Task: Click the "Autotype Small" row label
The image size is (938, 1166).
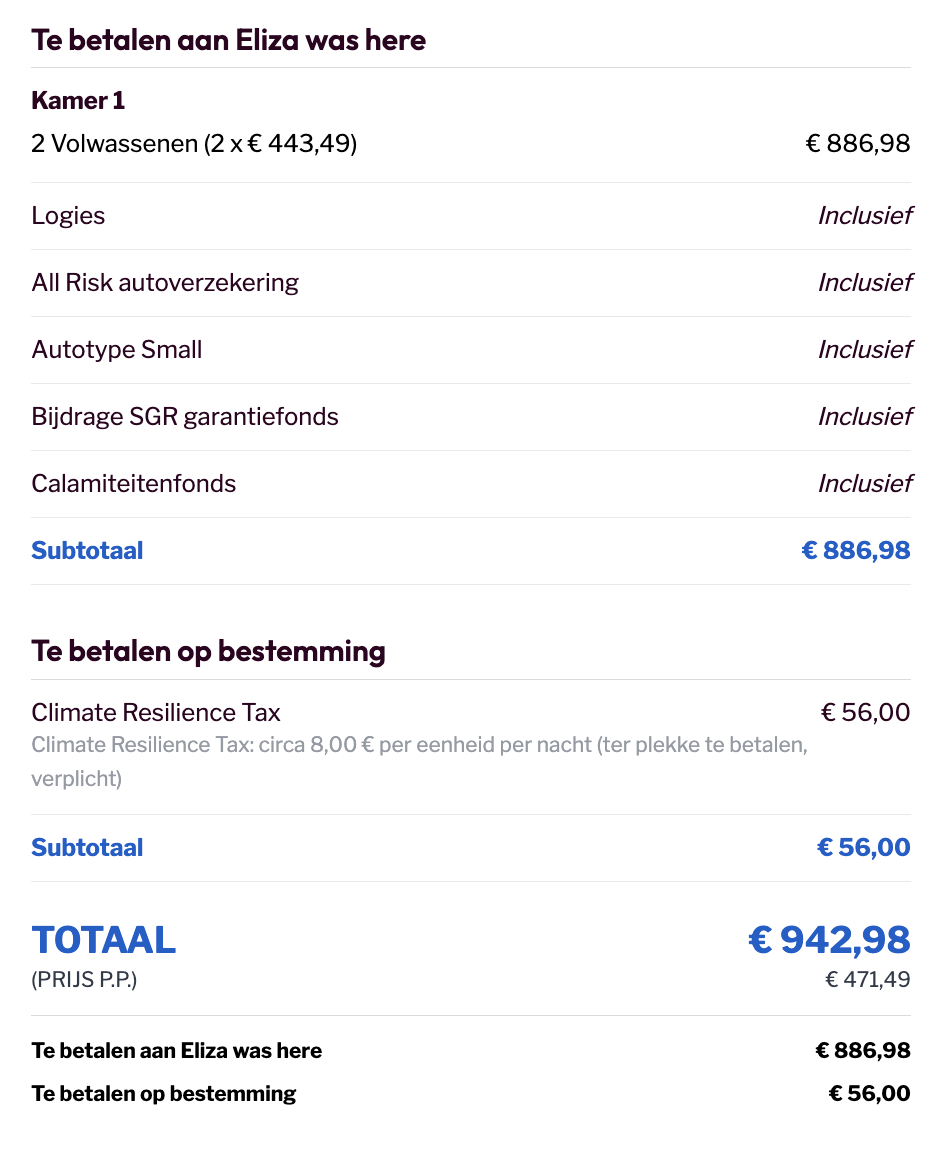Action: coord(117,350)
